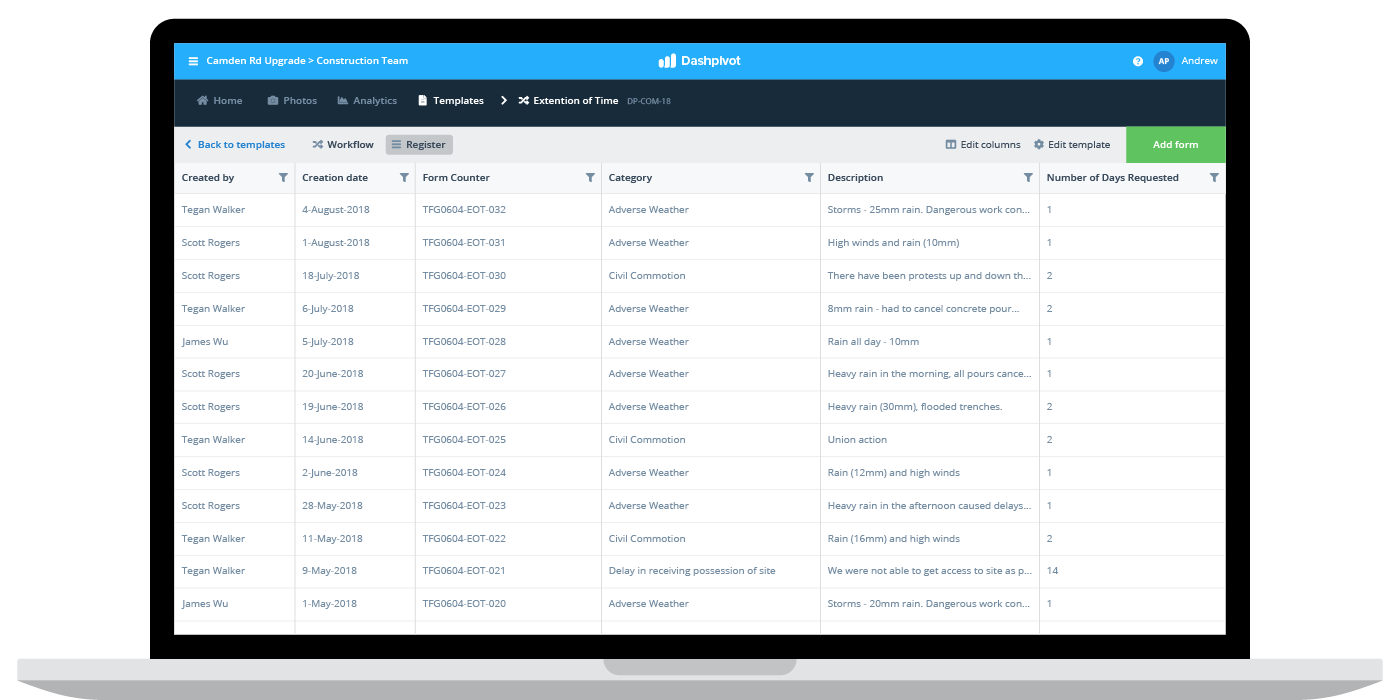
Task: Go to the Home tab
Action: coord(219,101)
